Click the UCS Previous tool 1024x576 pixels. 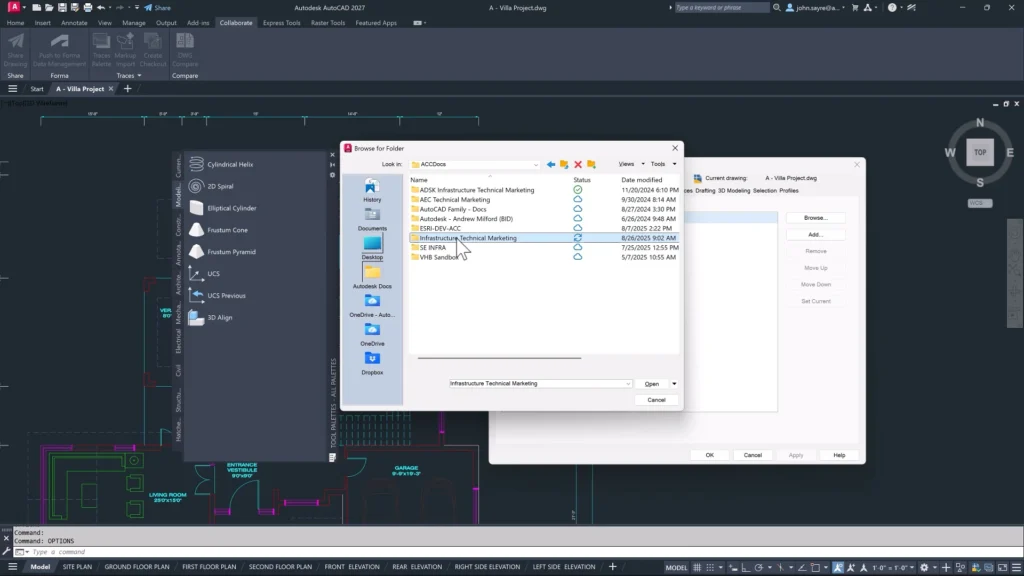pyautogui.click(x=217, y=296)
